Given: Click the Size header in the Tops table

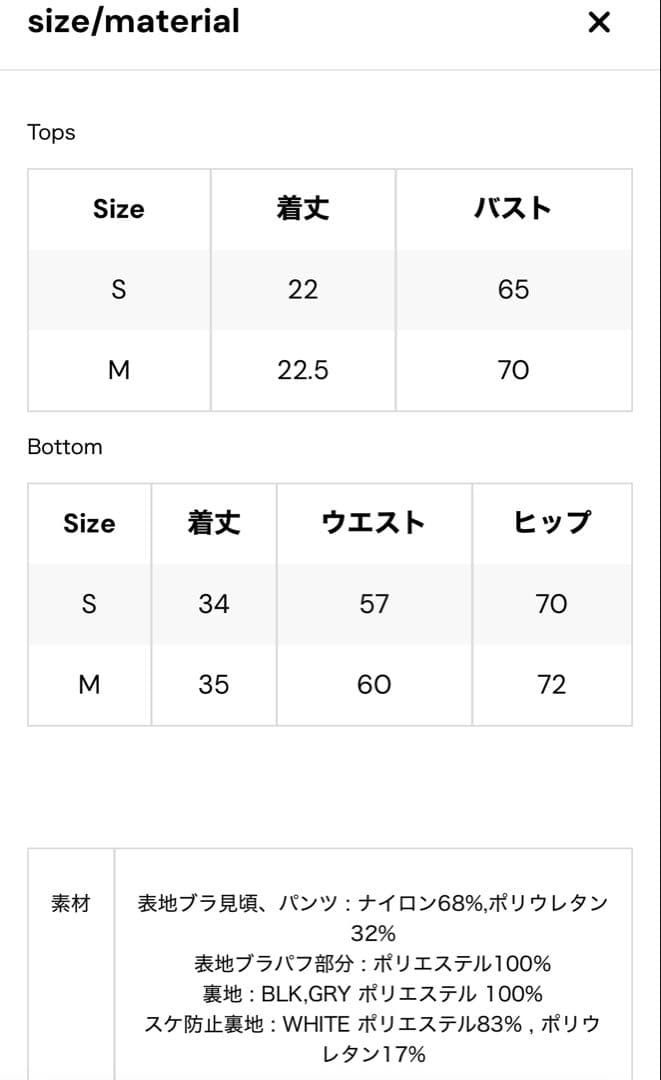Looking at the screenshot, I should (x=118, y=209).
